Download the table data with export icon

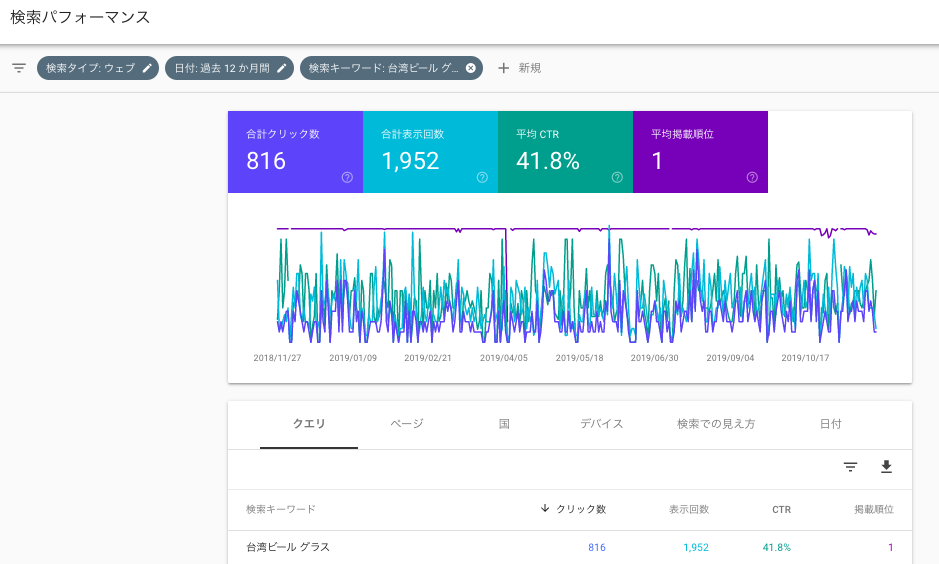(886, 466)
